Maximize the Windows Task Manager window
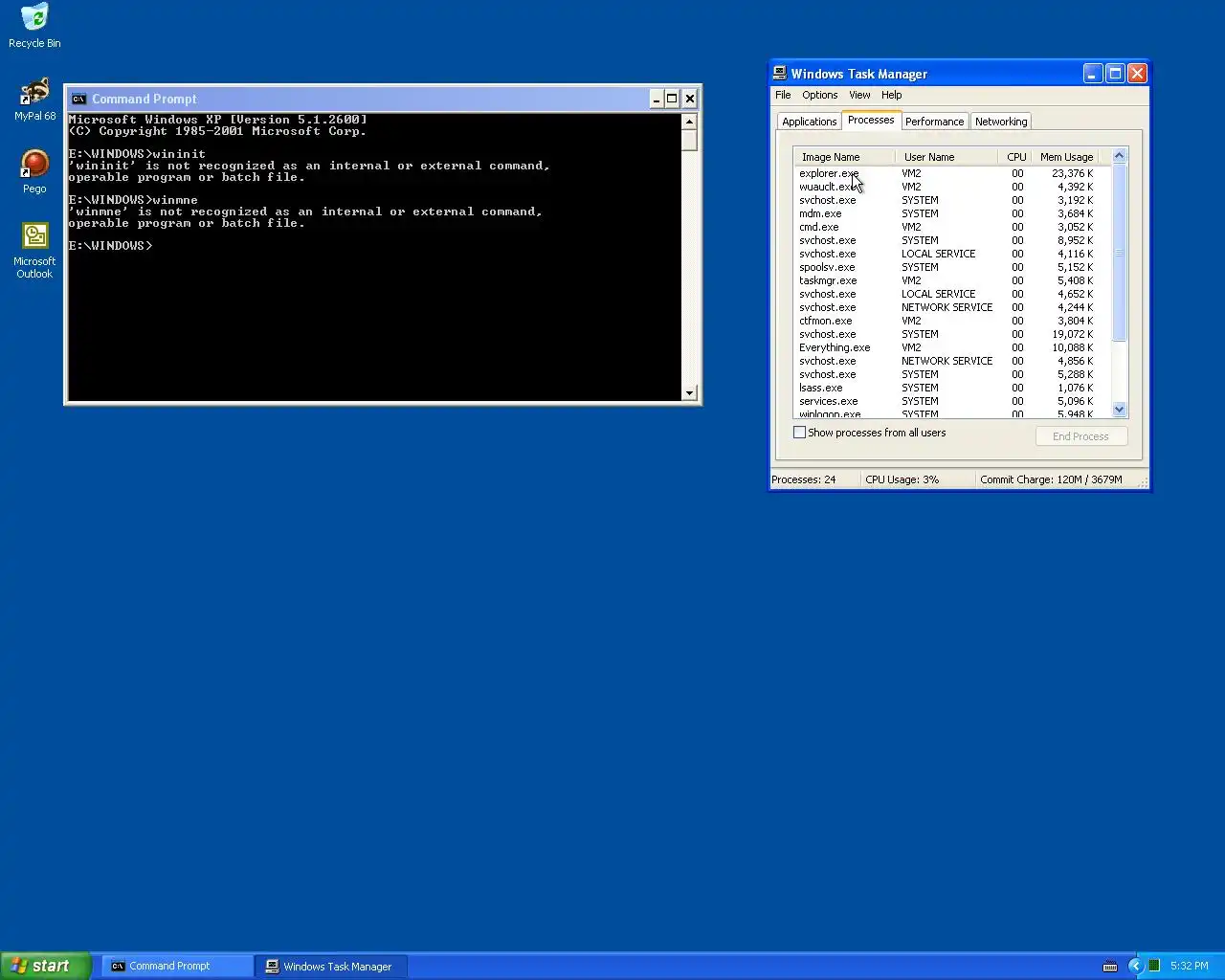1225x980 pixels. pyautogui.click(x=1115, y=74)
